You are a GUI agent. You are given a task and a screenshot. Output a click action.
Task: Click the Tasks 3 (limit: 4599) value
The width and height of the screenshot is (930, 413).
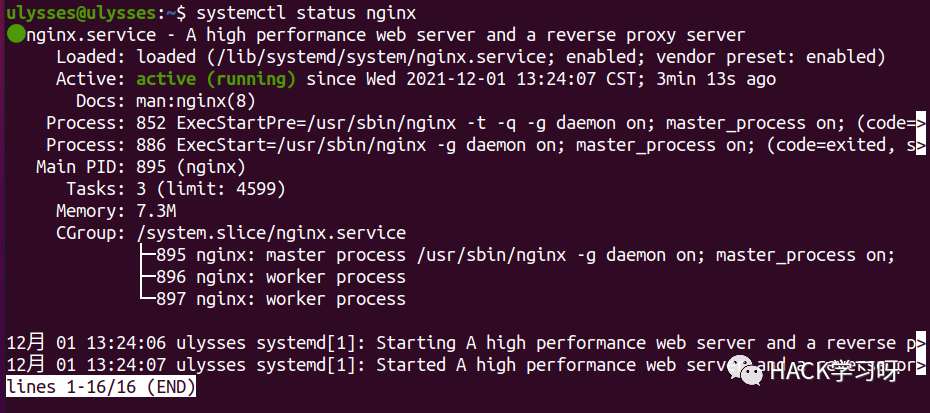coord(210,189)
